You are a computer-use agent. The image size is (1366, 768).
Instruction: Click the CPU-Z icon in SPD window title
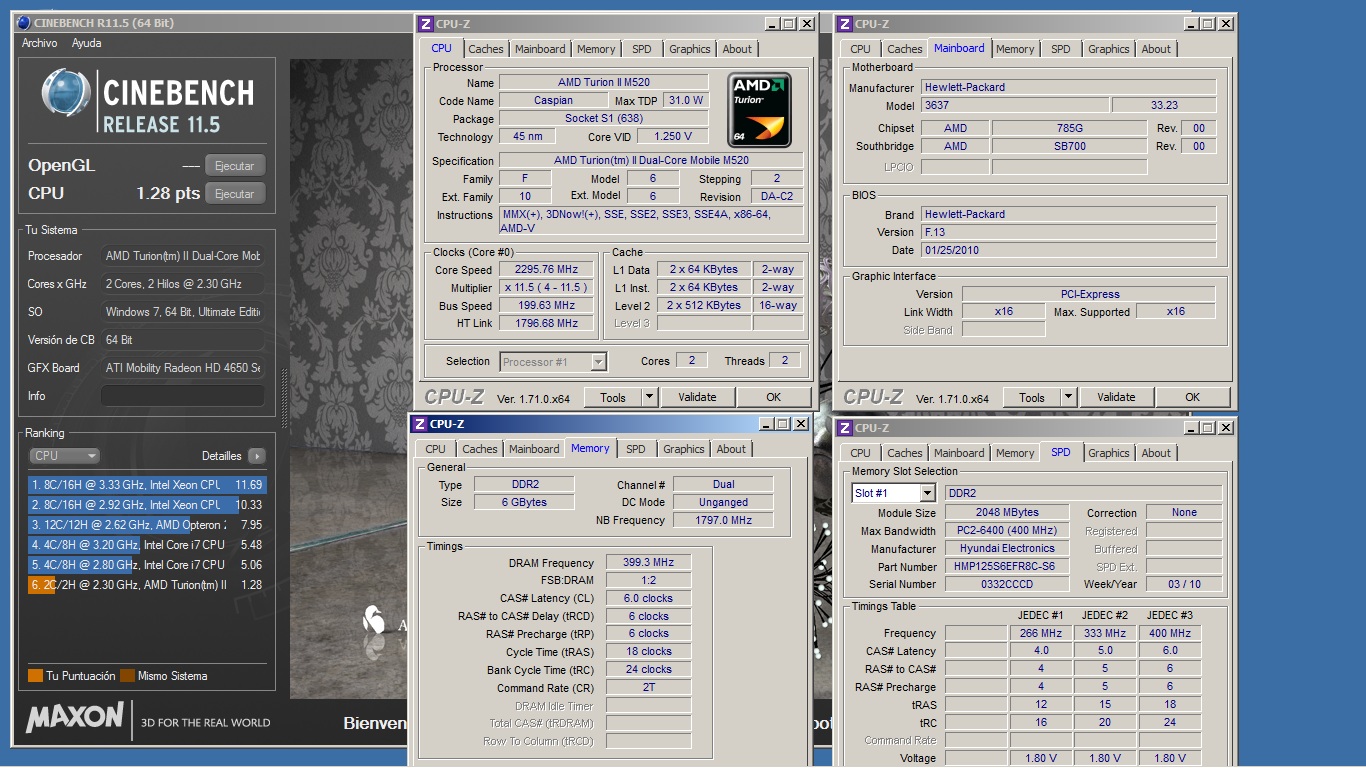[x=845, y=428]
